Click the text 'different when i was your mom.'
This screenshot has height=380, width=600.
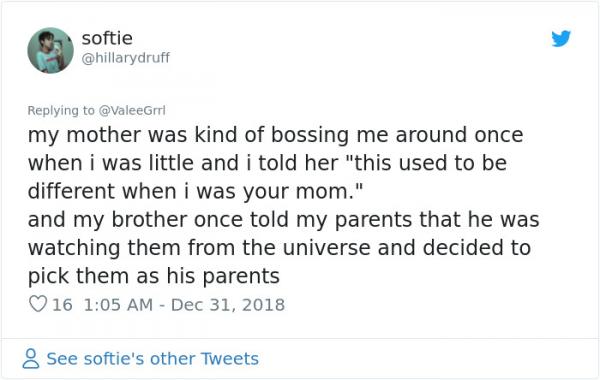[194, 191]
